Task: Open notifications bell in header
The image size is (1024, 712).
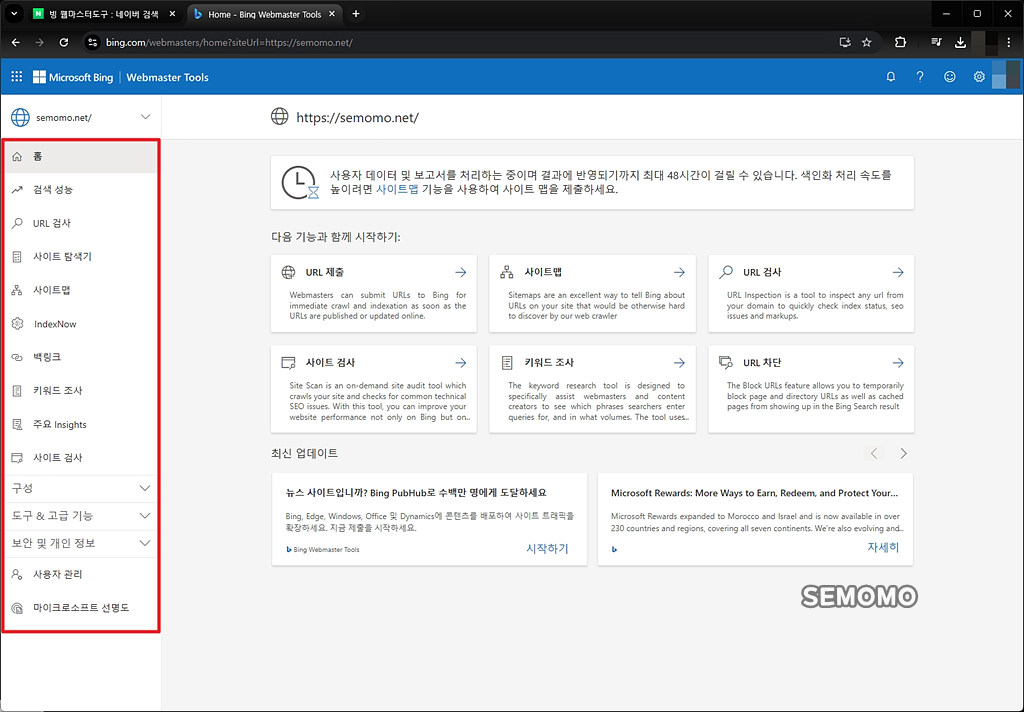Action: pos(891,77)
